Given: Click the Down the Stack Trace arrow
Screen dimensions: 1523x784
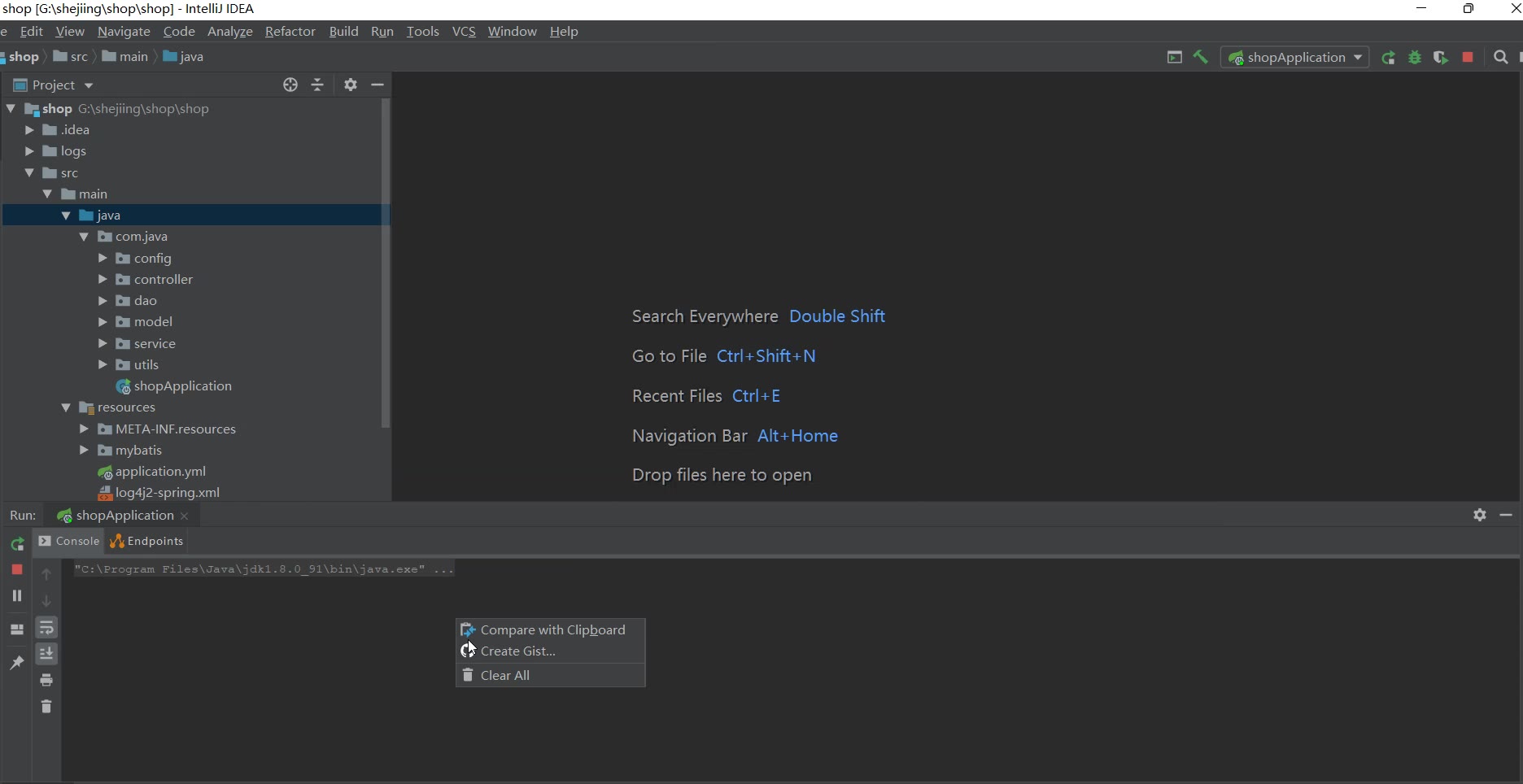Looking at the screenshot, I should [x=46, y=601].
